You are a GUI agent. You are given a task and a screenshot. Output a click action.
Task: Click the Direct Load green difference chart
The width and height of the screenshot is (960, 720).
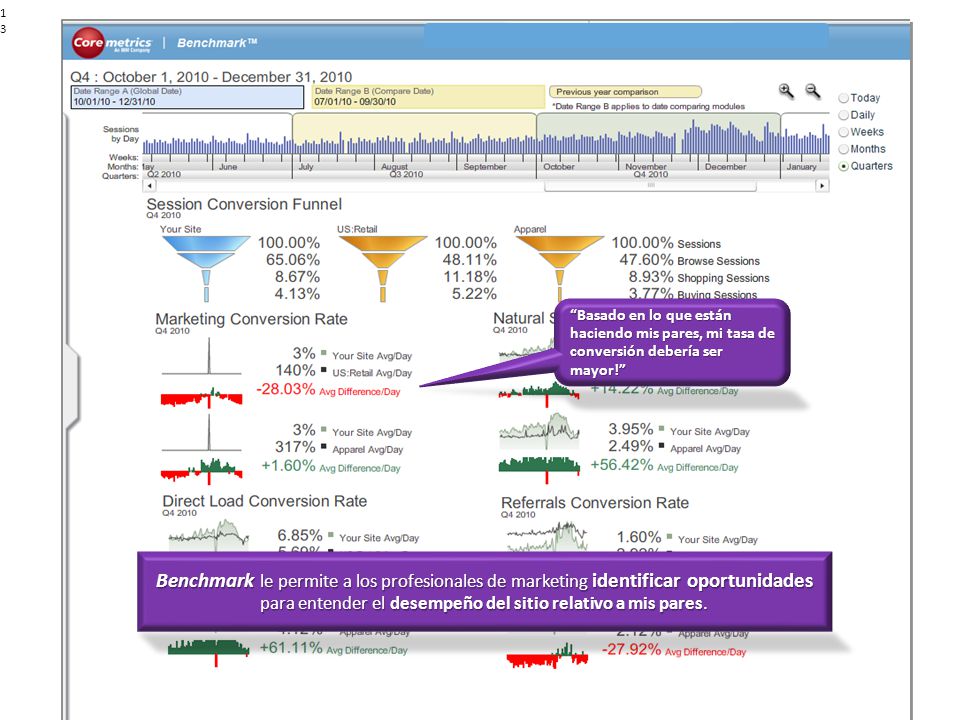pos(208,651)
